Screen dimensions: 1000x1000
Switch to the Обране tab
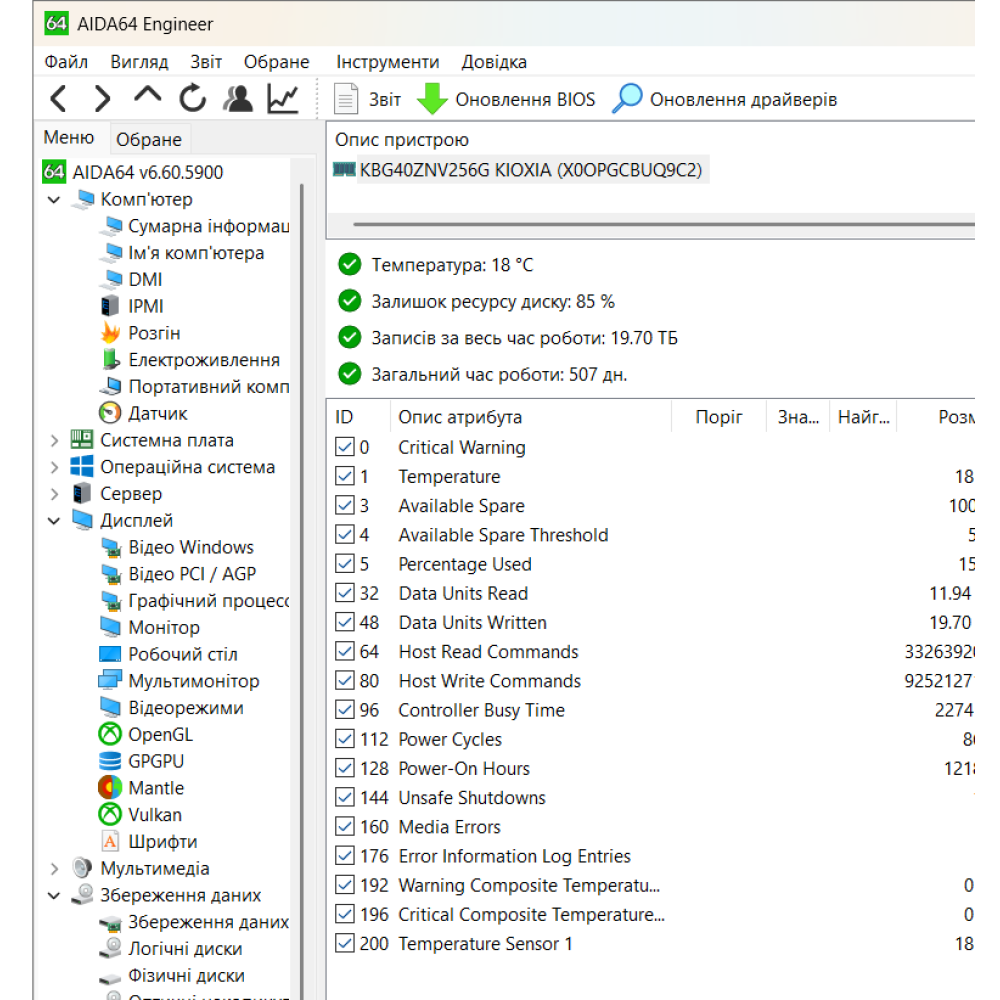(149, 138)
